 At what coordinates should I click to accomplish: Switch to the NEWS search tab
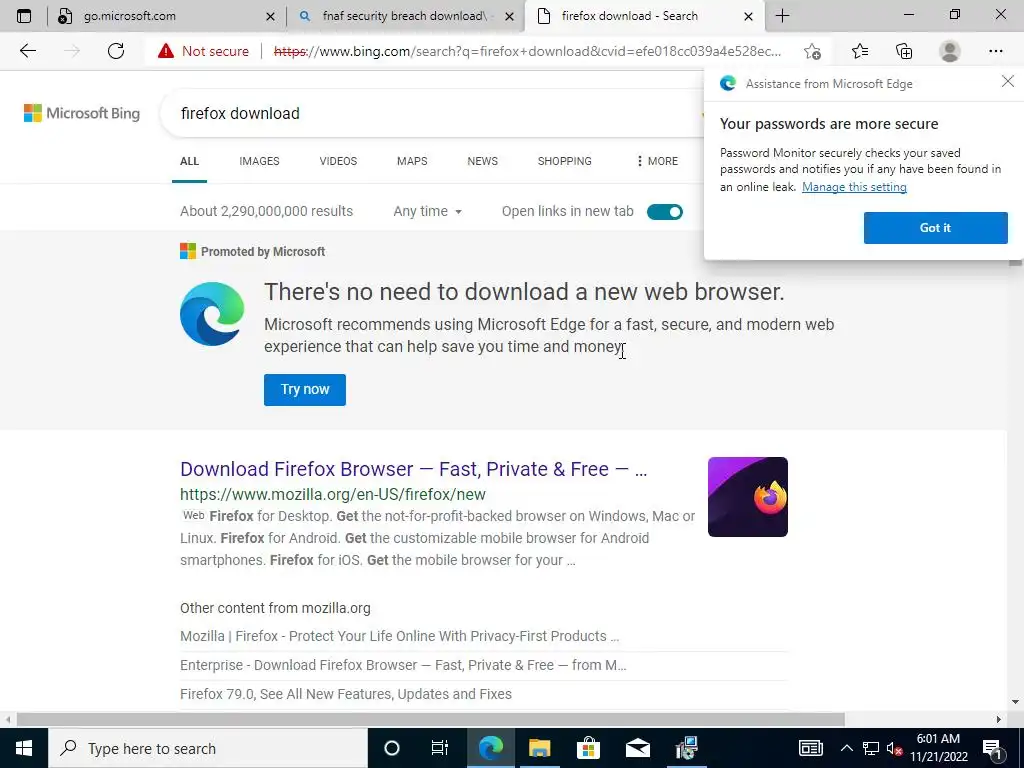pos(483,161)
